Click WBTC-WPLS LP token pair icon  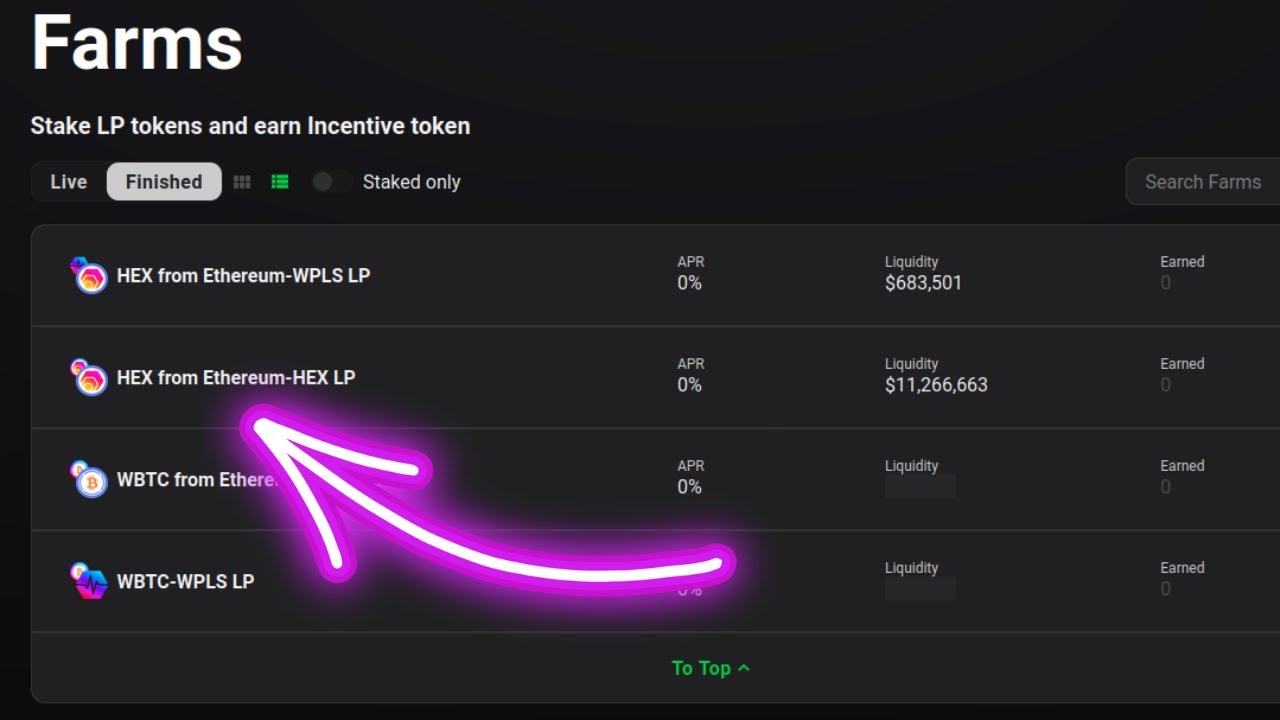coord(89,581)
